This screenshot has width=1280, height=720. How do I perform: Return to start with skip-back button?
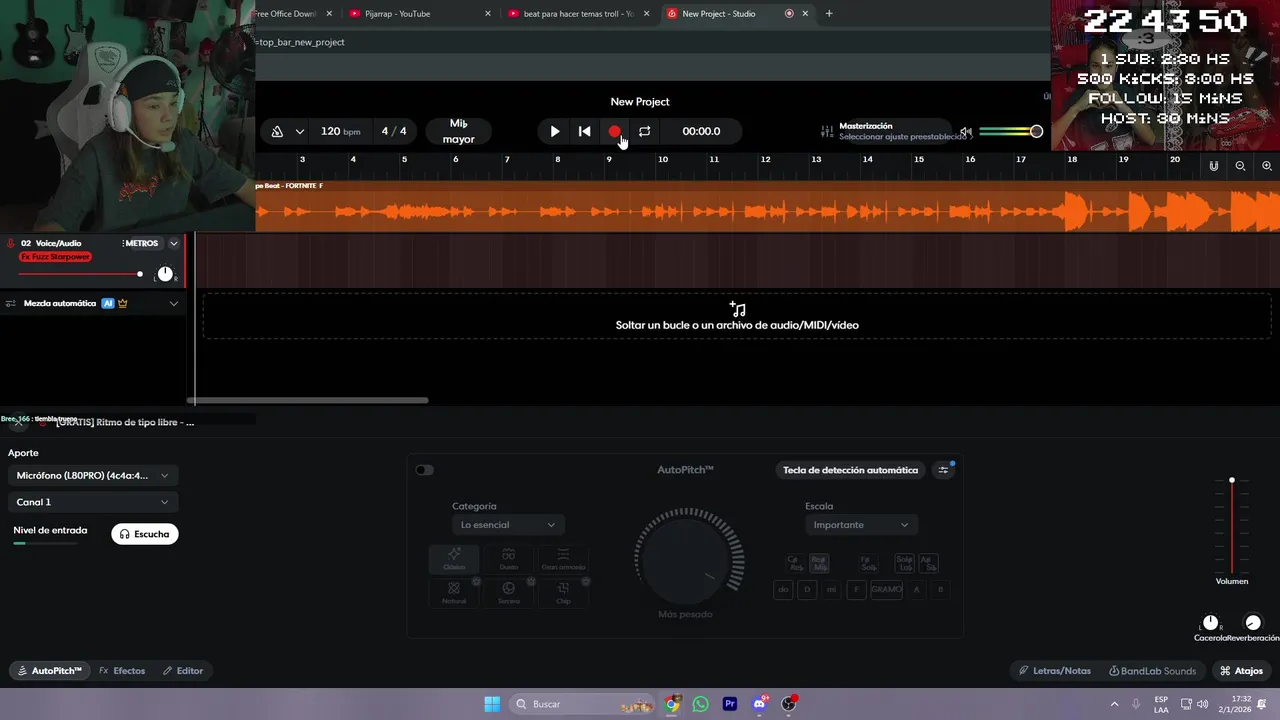585,131
